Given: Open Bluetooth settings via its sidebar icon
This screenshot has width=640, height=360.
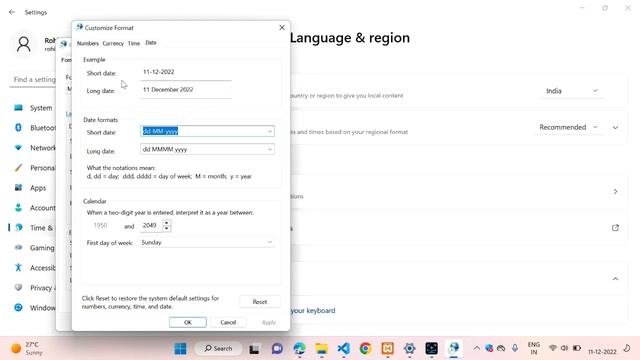Looking at the screenshot, I should point(18,128).
